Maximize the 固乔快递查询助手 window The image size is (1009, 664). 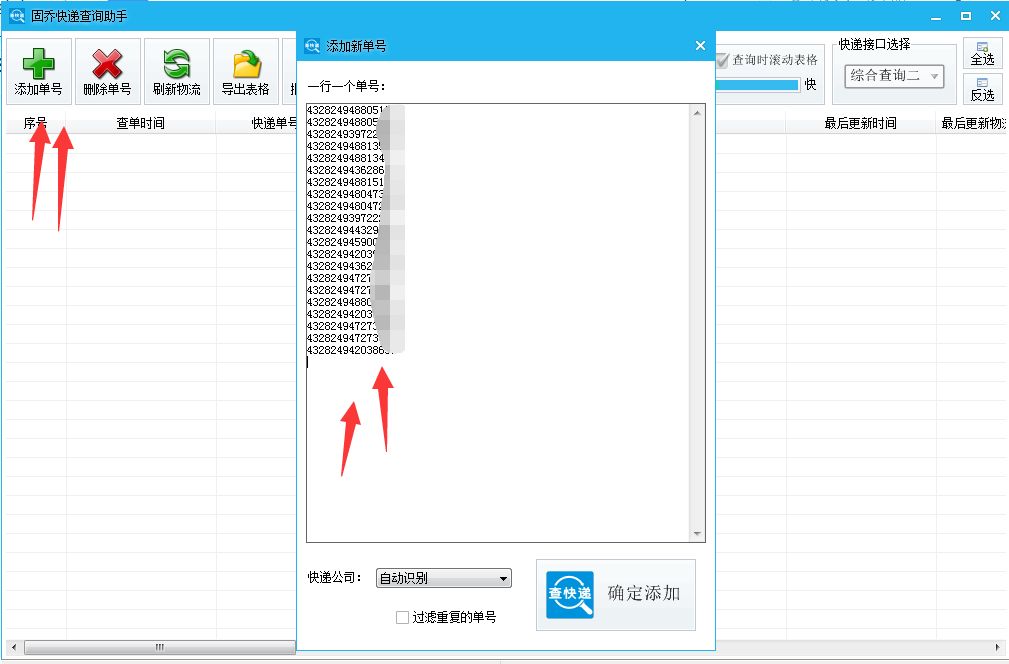coord(966,16)
